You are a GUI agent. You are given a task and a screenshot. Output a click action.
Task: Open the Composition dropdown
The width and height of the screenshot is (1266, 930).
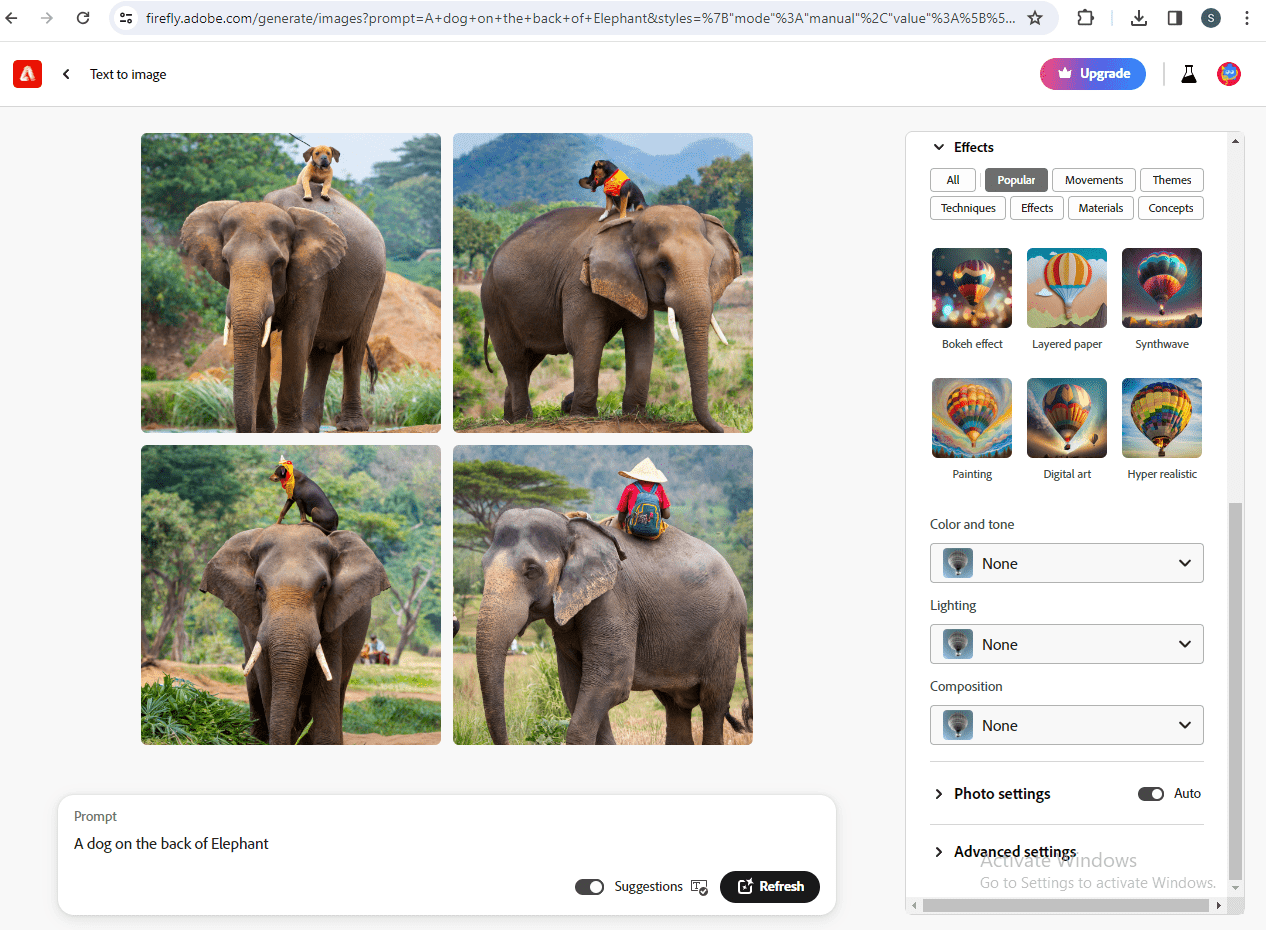point(1067,725)
